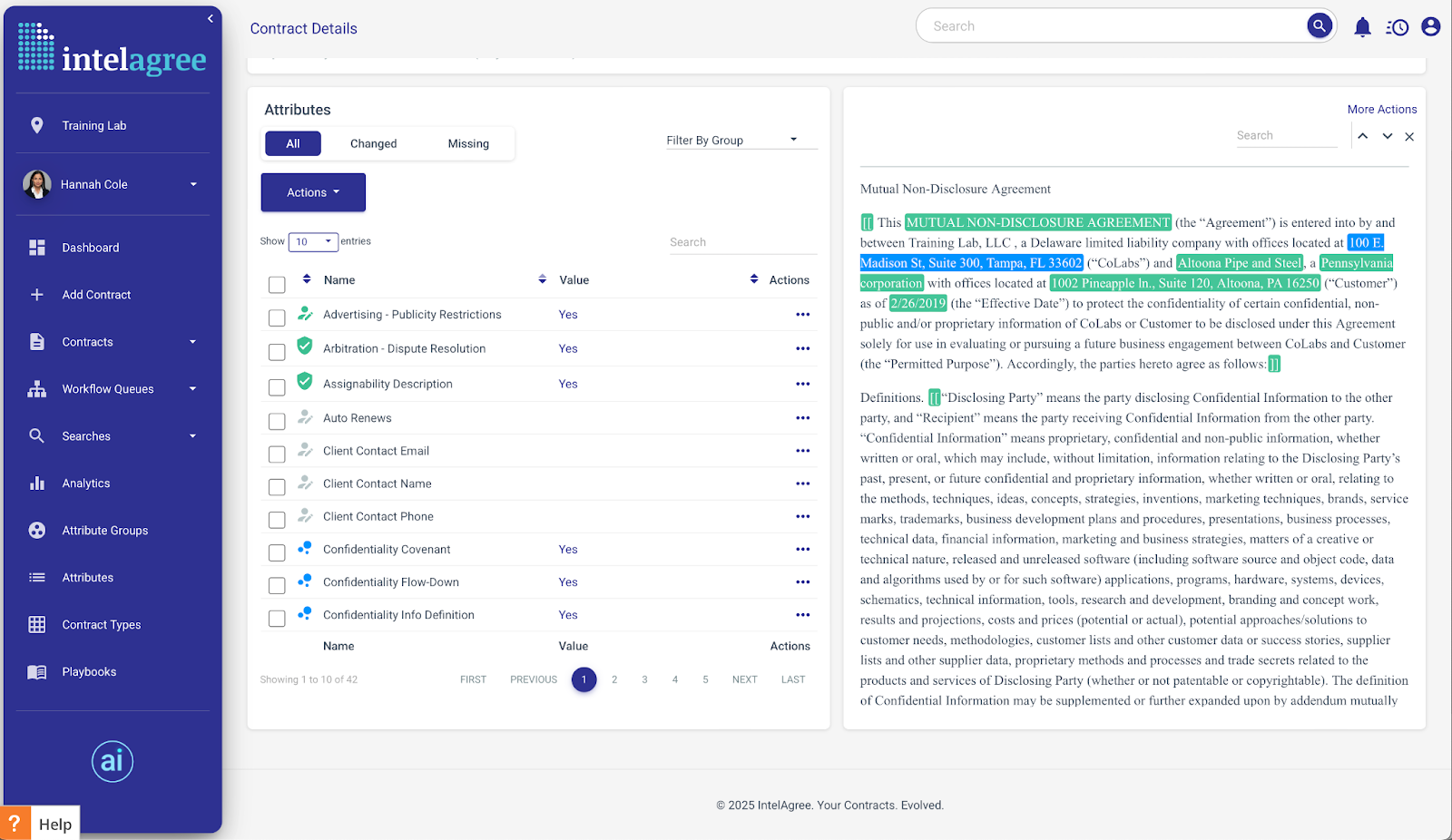The image size is (1452, 840).
Task: Open the notifications bell
Action: point(1362,27)
